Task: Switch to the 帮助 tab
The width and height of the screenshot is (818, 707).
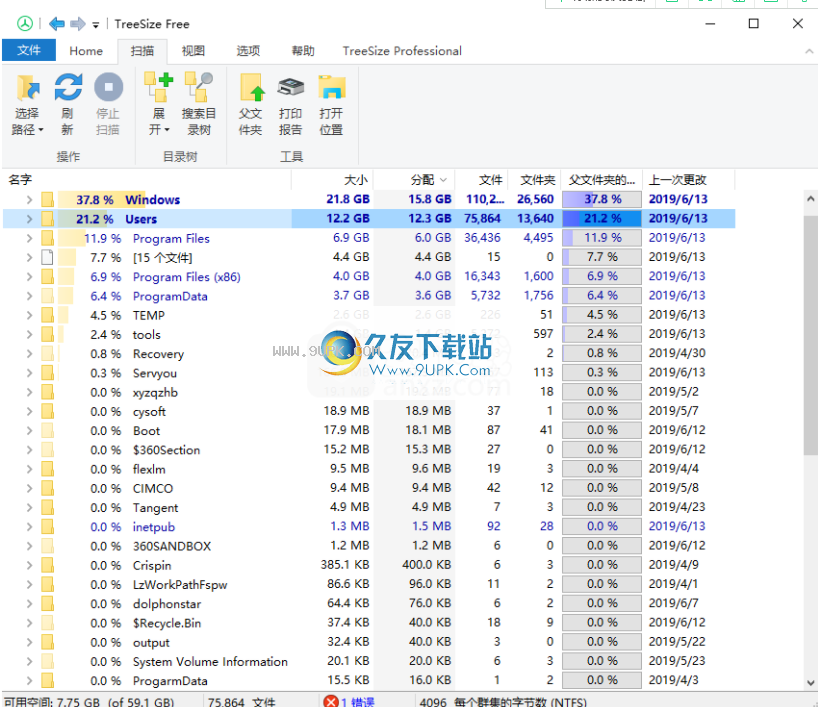Action: tap(303, 51)
